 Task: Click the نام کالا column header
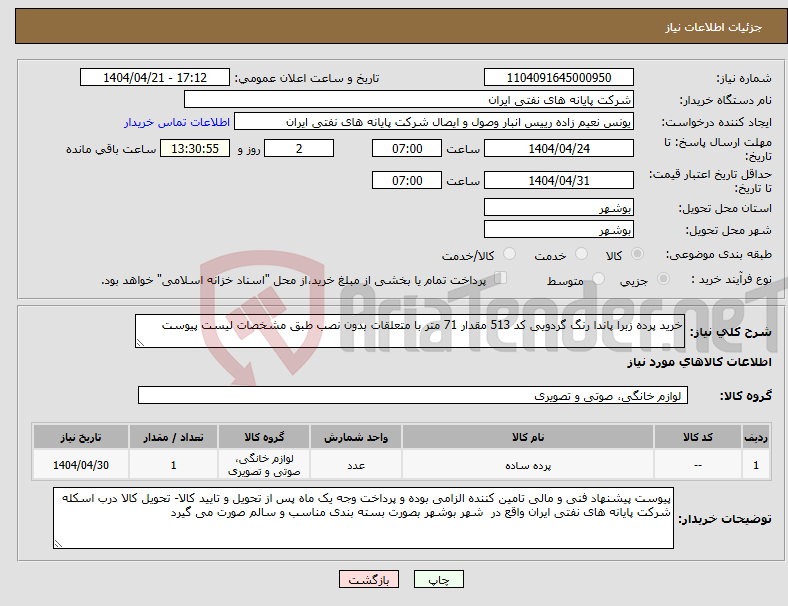(x=528, y=437)
